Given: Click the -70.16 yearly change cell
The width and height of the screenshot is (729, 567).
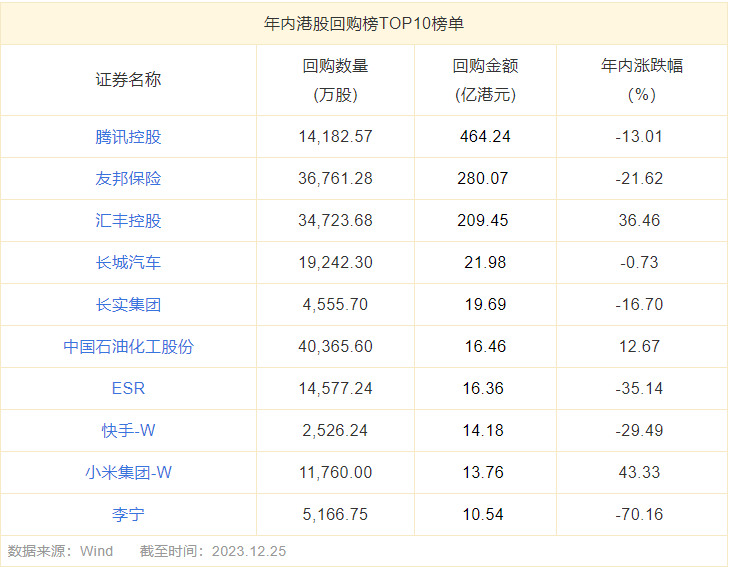Looking at the screenshot, I should click(639, 514).
